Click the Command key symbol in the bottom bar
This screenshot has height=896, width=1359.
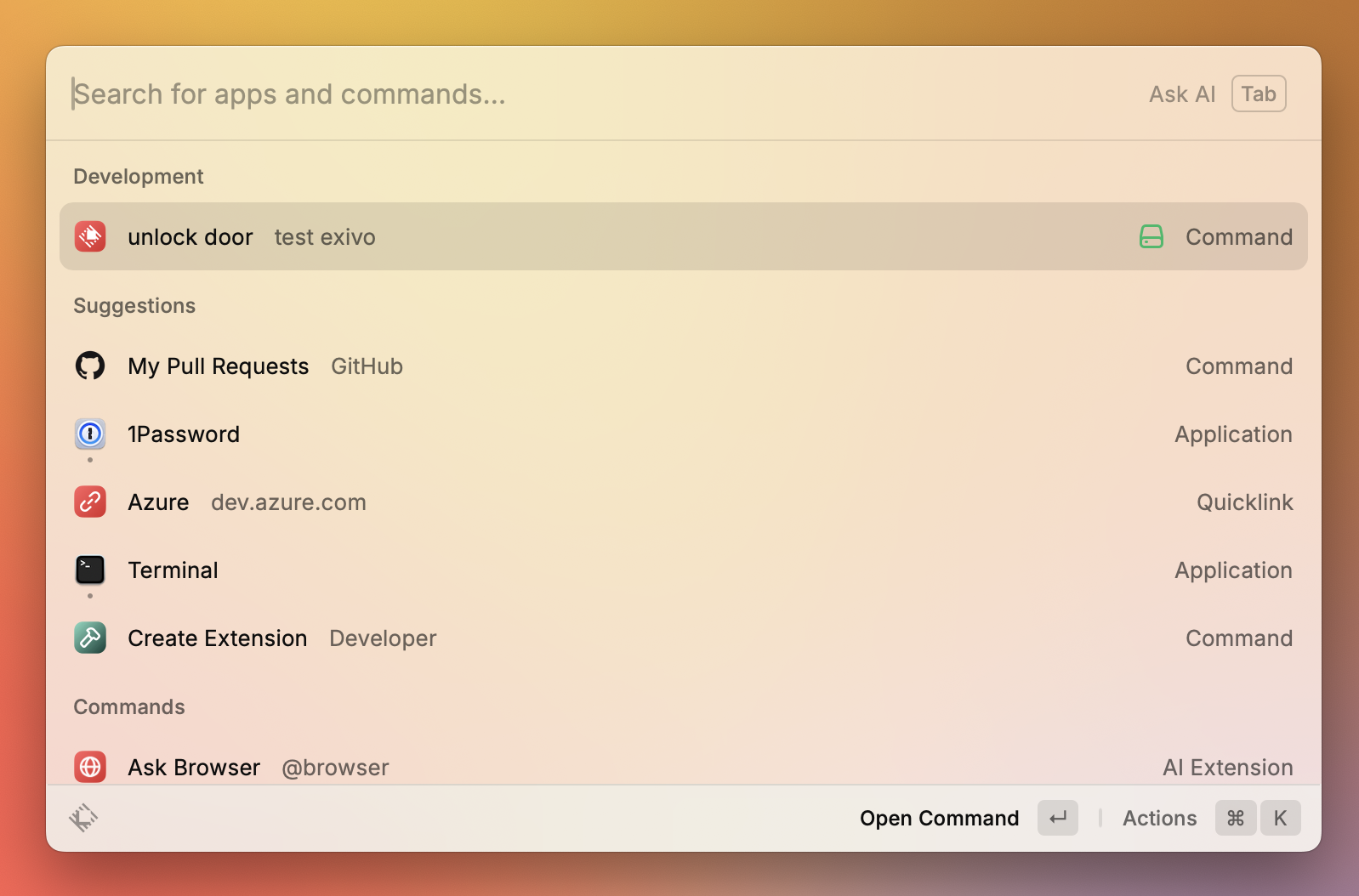[1236, 818]
